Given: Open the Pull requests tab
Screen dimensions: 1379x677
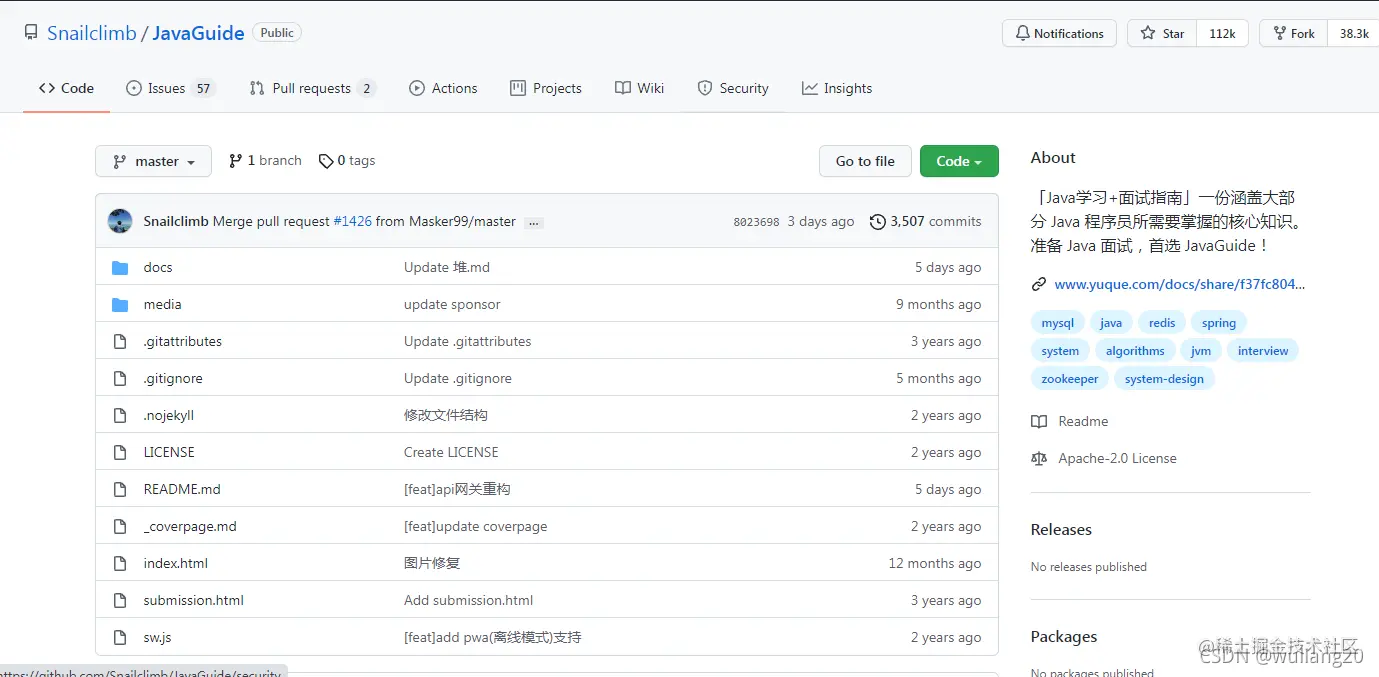Looking at the screenshot, I should [312, 88].
